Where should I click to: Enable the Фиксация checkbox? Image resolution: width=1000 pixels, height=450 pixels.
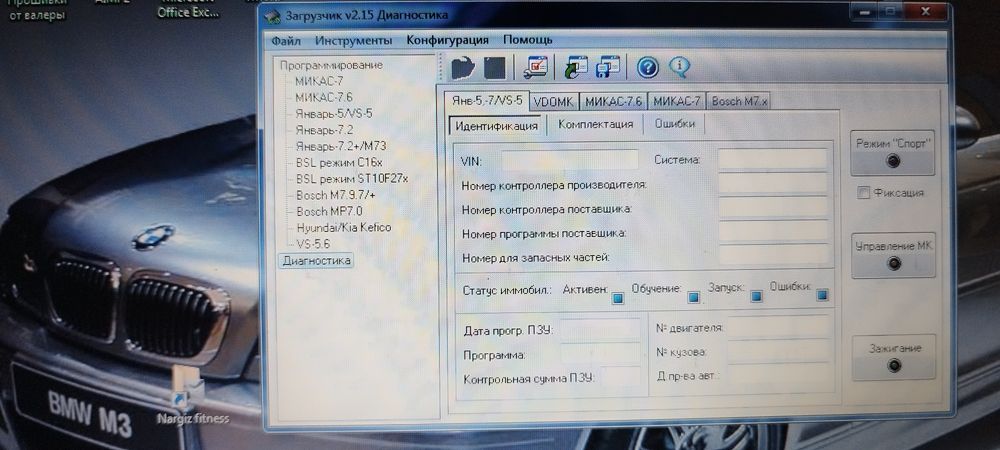[x=864, y=192]
